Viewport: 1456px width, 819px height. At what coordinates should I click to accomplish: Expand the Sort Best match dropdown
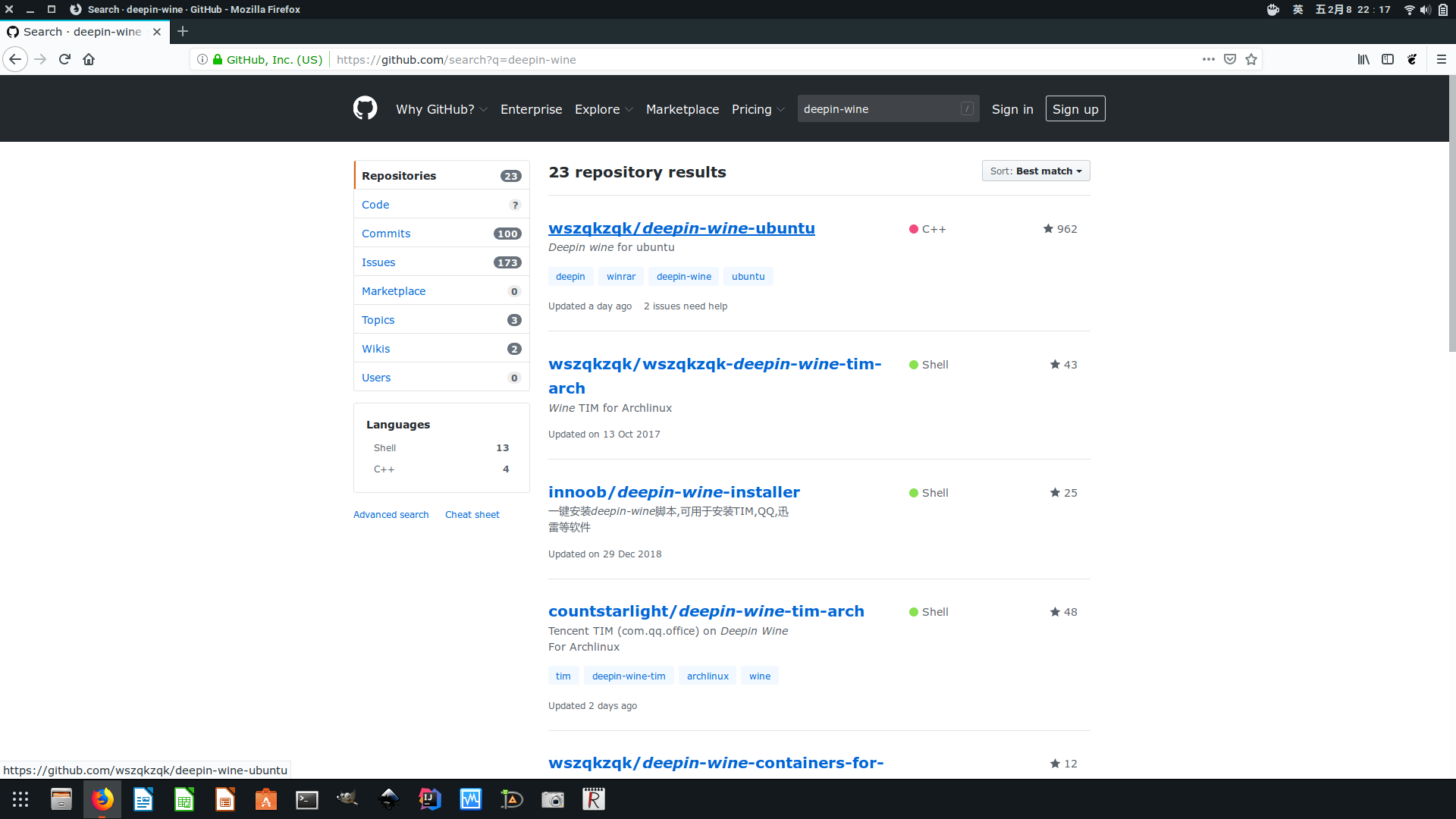tap(1034, 171)
